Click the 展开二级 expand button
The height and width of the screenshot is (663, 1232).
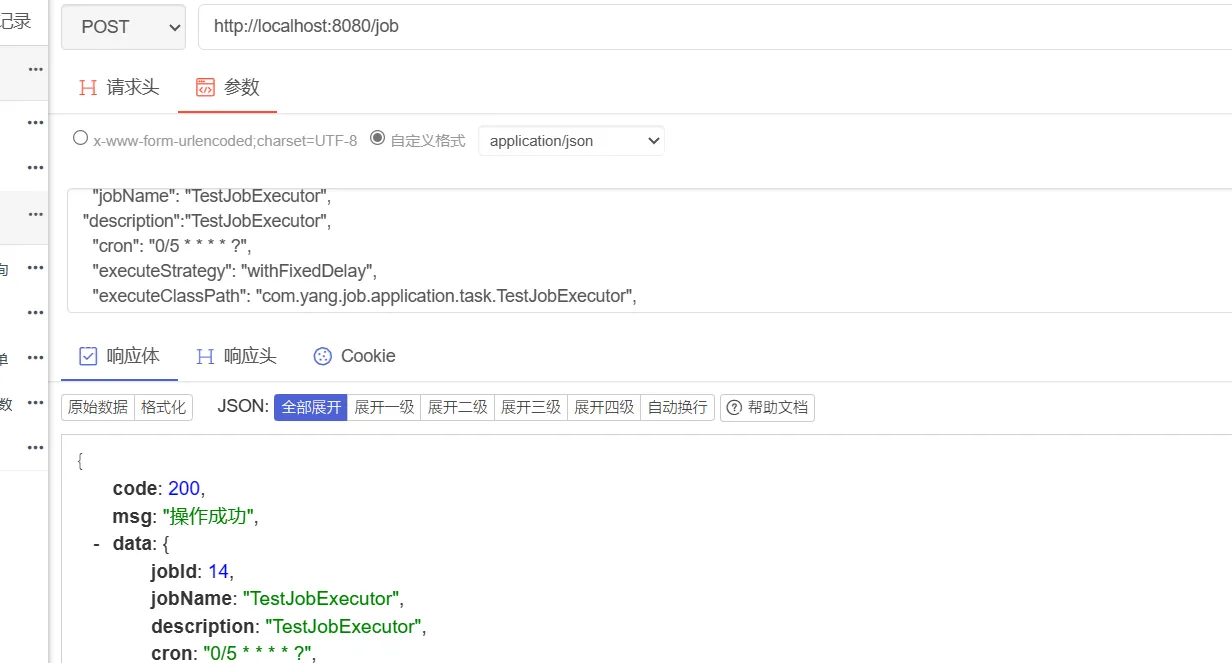pyautogui.click(x=457, y=408)
